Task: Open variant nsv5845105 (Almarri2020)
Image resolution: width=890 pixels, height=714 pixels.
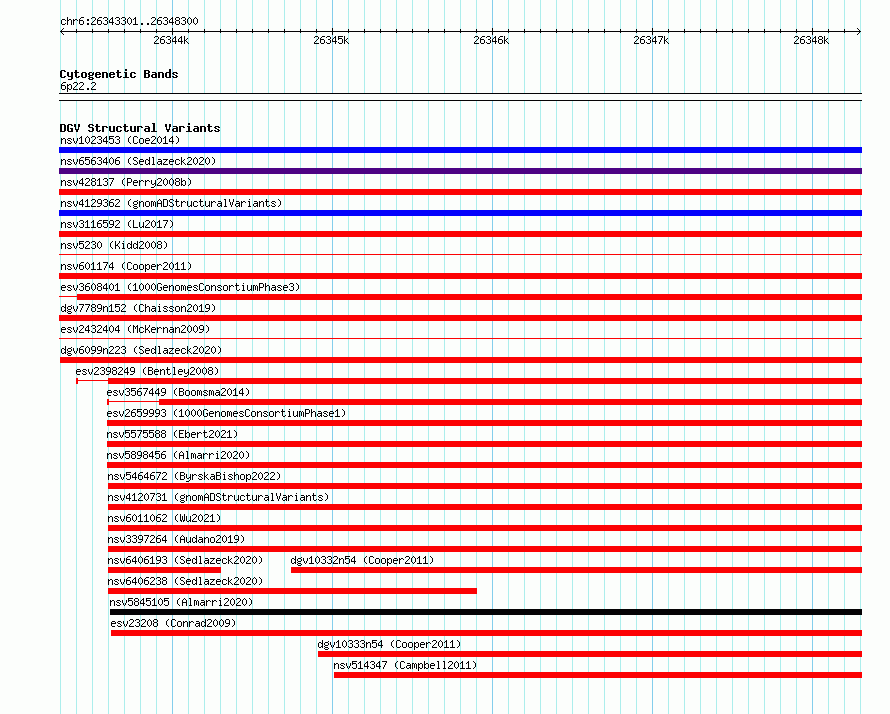Action: tap(181, 602)
